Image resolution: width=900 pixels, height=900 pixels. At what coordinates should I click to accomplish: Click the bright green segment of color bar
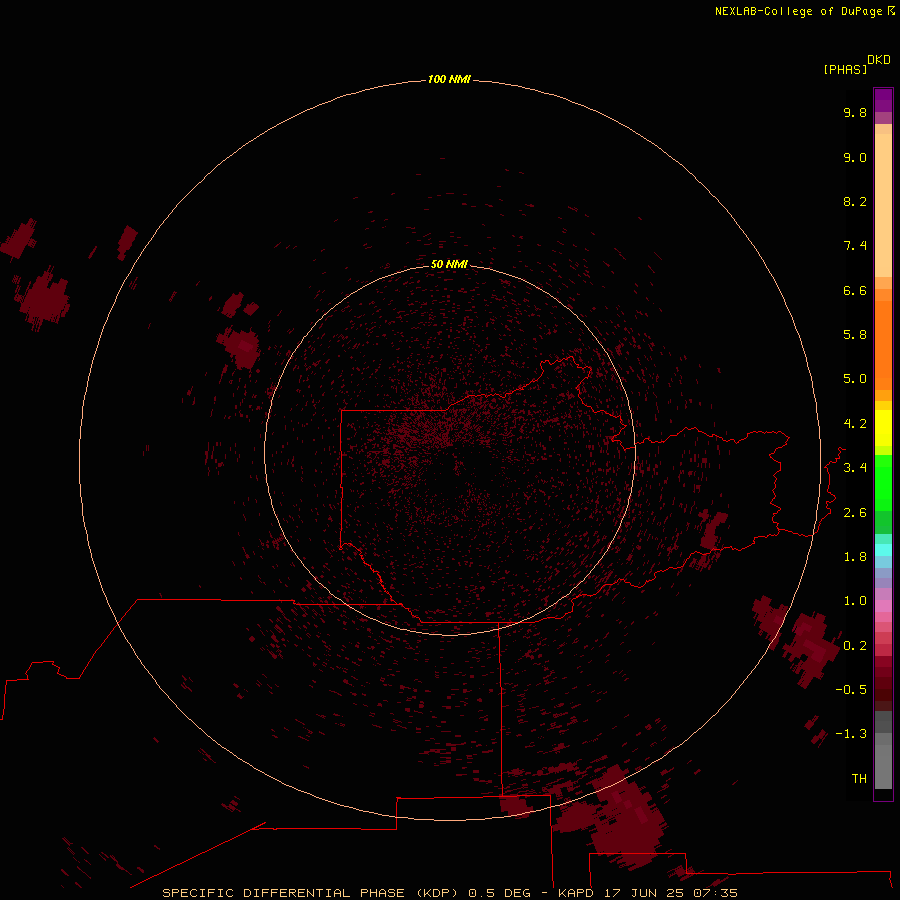coord(883,482)
